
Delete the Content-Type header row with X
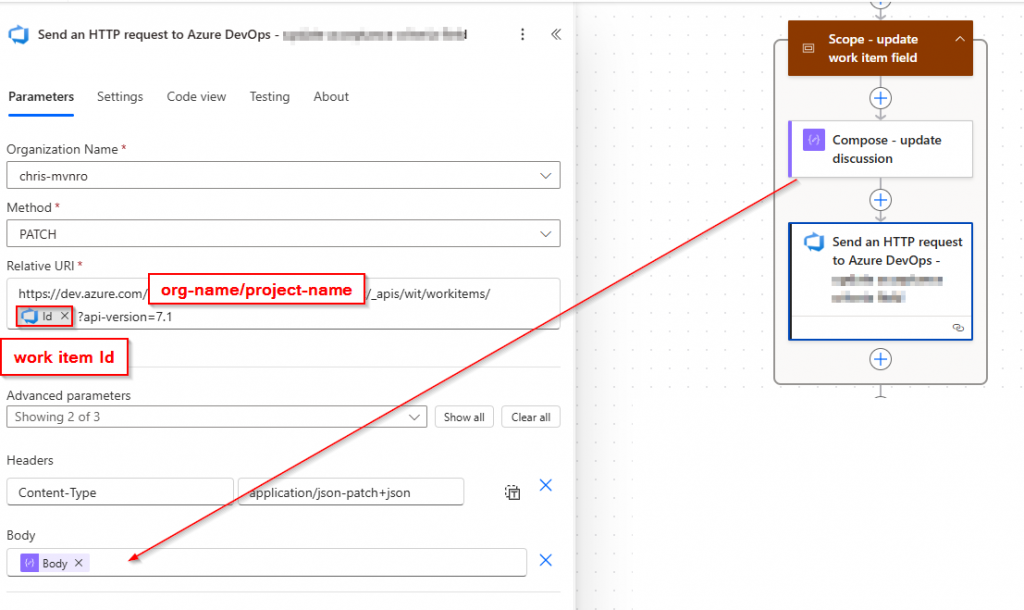point(546,485)
